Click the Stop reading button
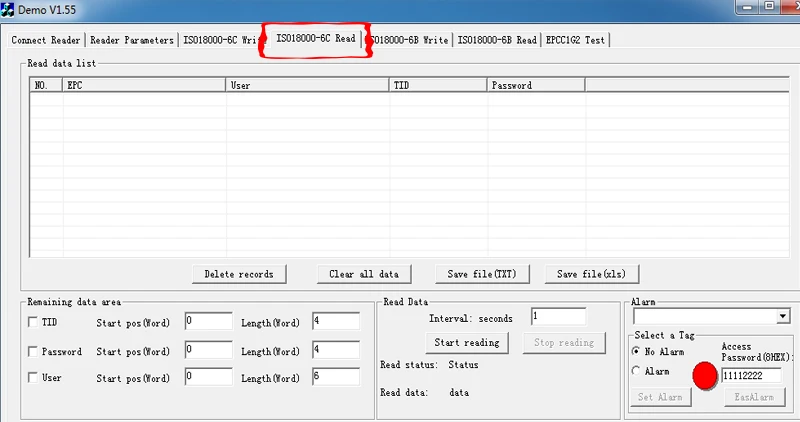Image resolution: width=800 pixels, height=422 pixels. click(564, 343)
